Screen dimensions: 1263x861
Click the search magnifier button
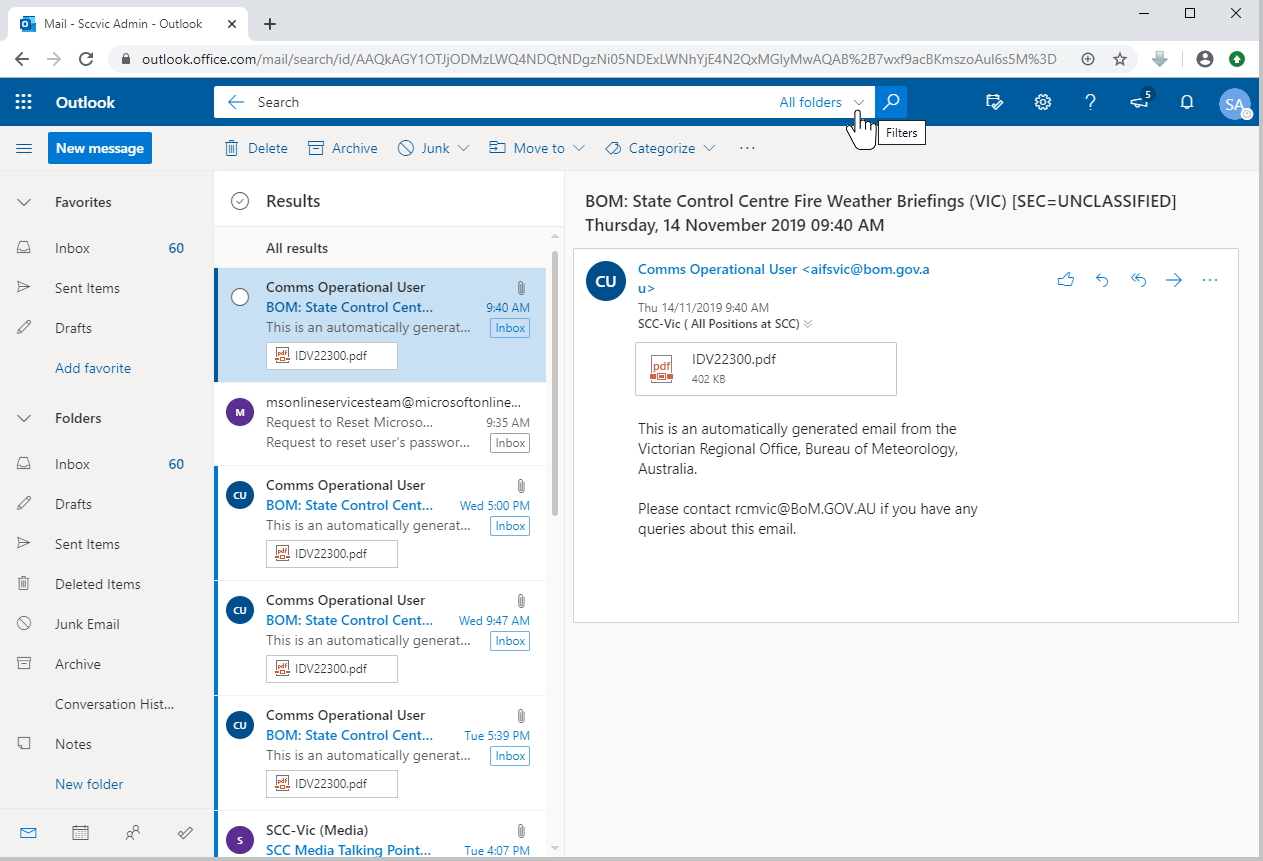[891, 102]
